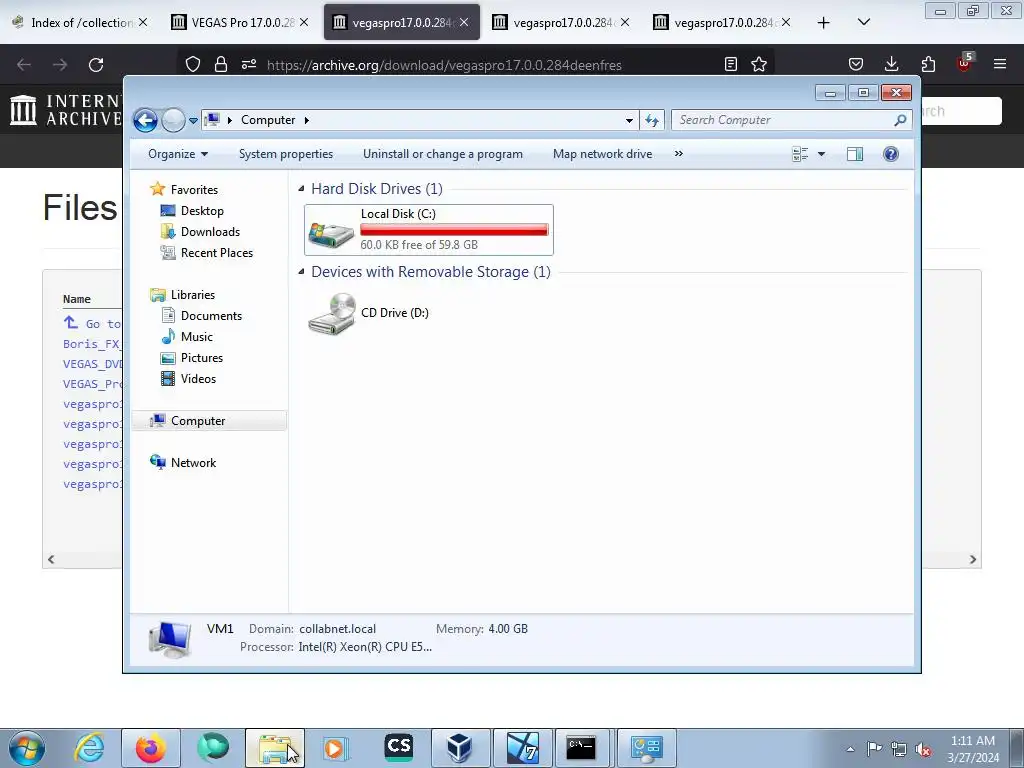Click the Explorer forward arrow button
Viewport: 1024px width, 768px height.
pos(173,120)
